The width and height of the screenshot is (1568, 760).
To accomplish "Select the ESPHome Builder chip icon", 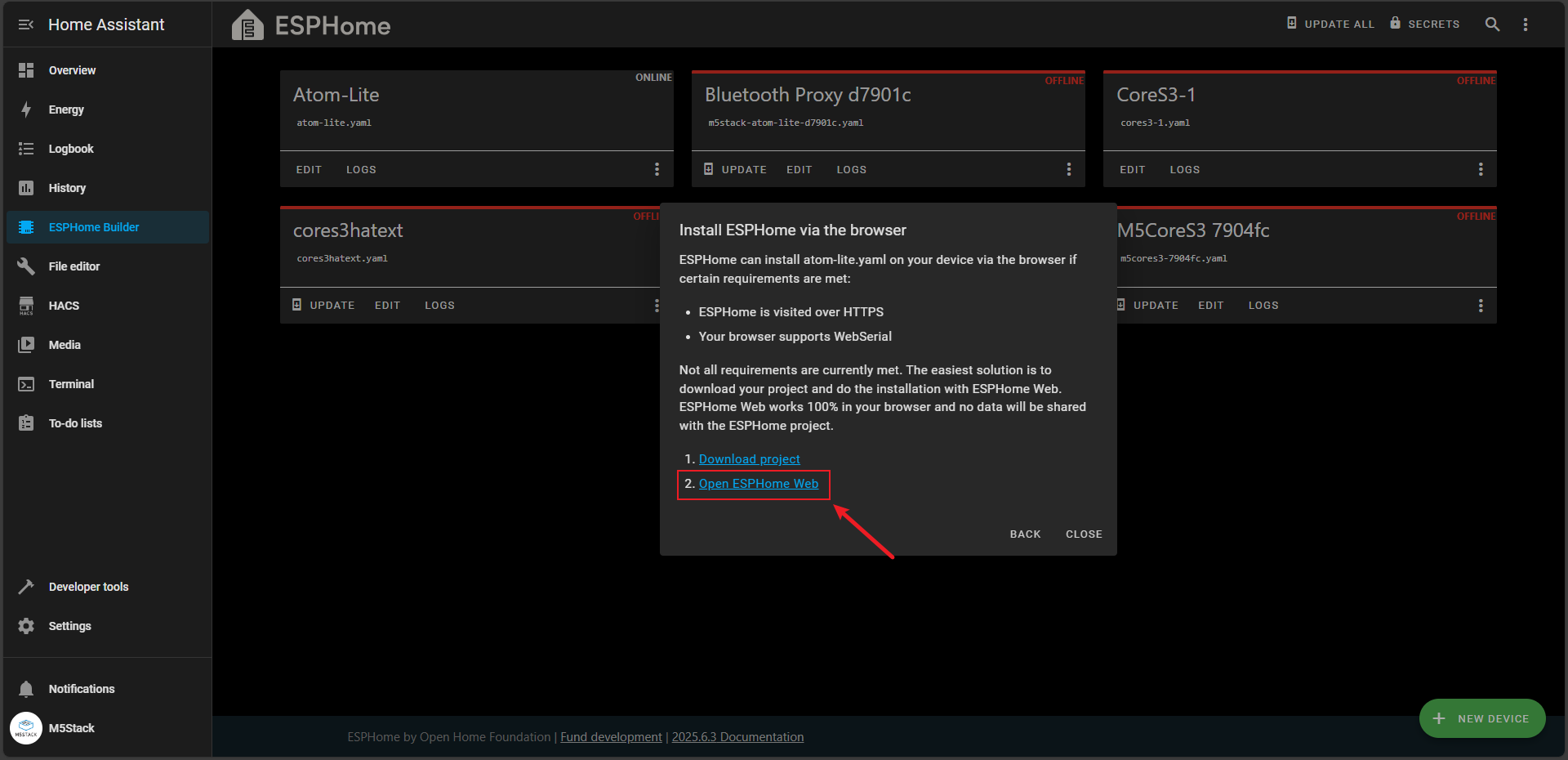I will (26, 227).
